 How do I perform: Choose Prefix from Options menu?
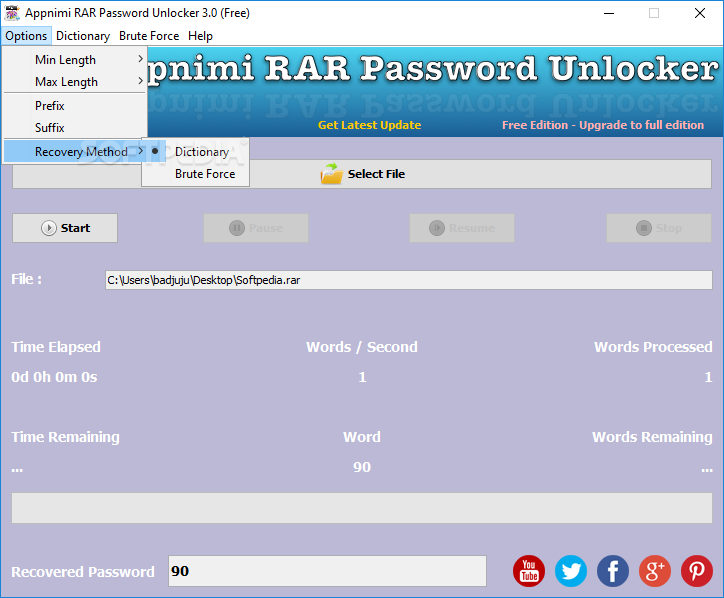pos(75,106)
